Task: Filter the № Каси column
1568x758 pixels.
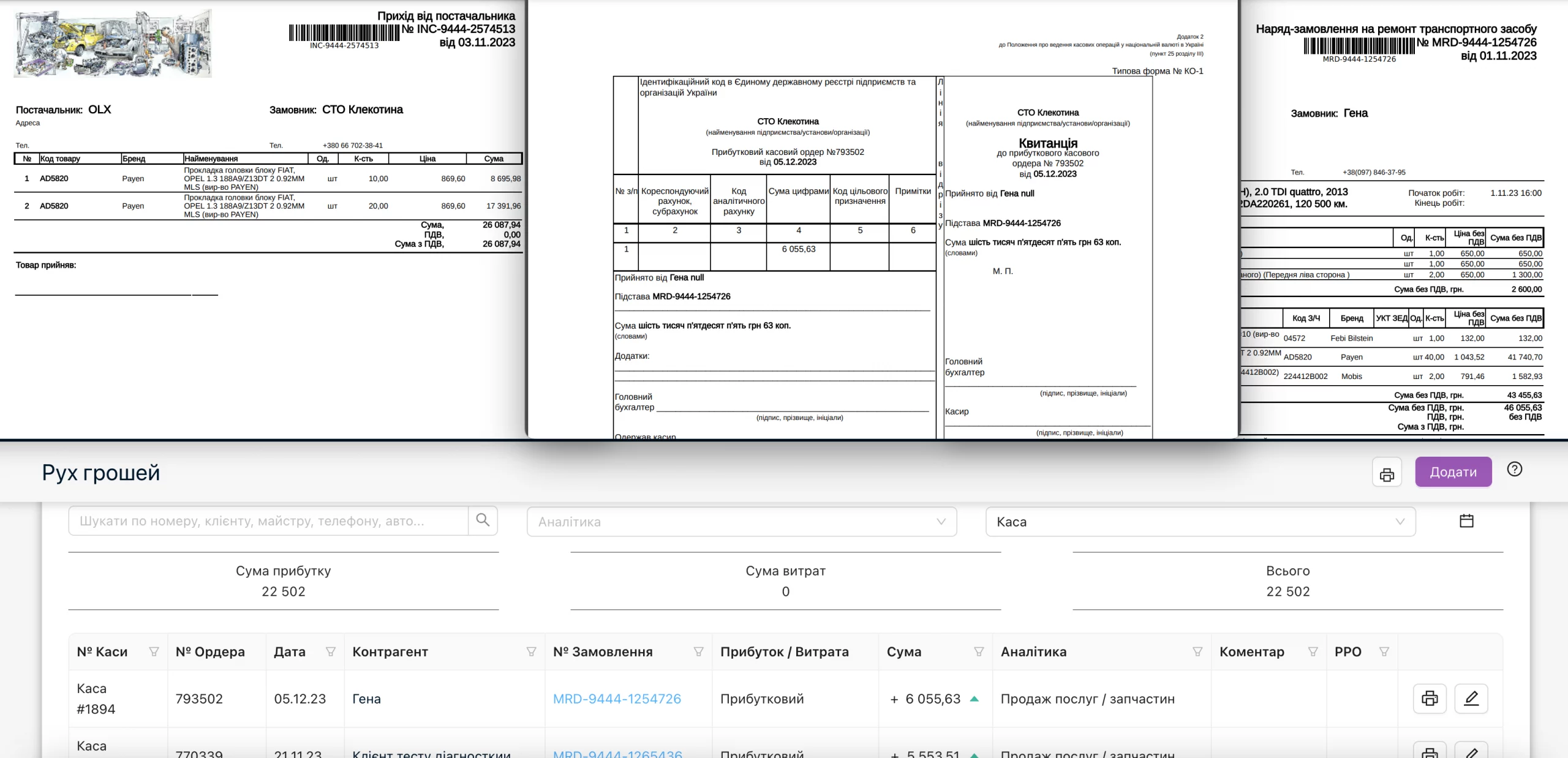Action: point(154,652)
